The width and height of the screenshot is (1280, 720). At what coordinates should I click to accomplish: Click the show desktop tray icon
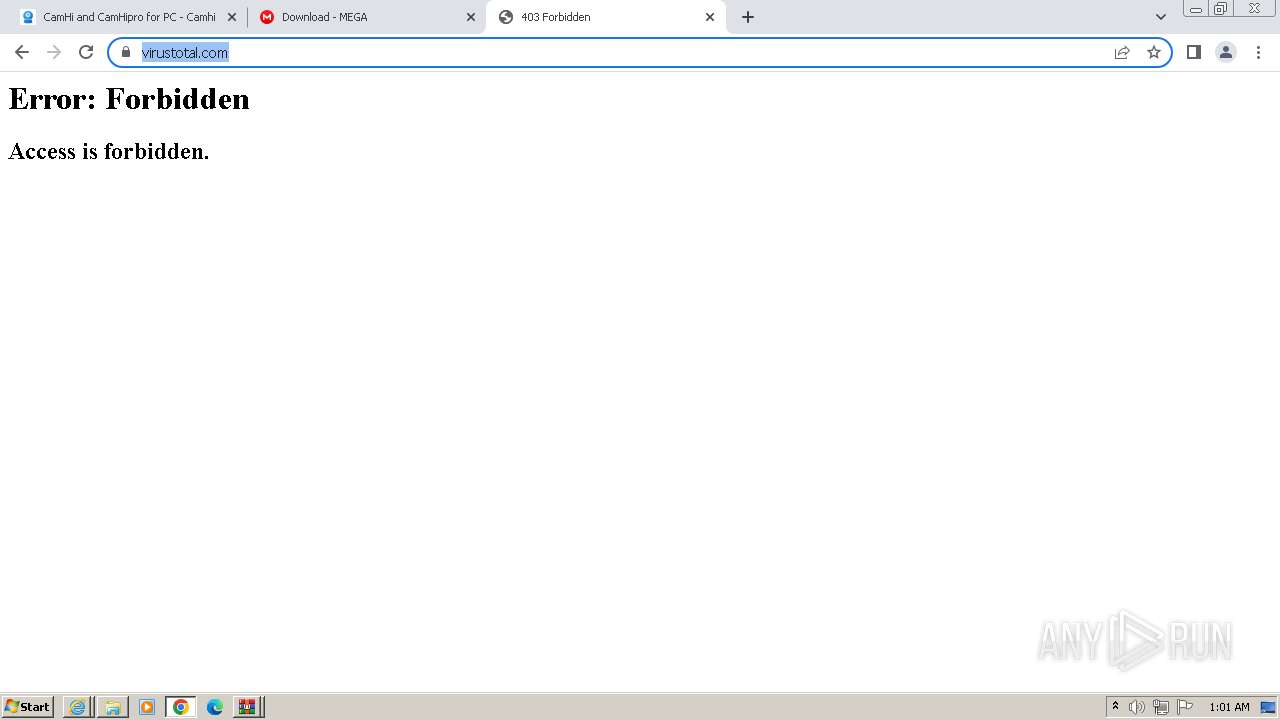1268,707
